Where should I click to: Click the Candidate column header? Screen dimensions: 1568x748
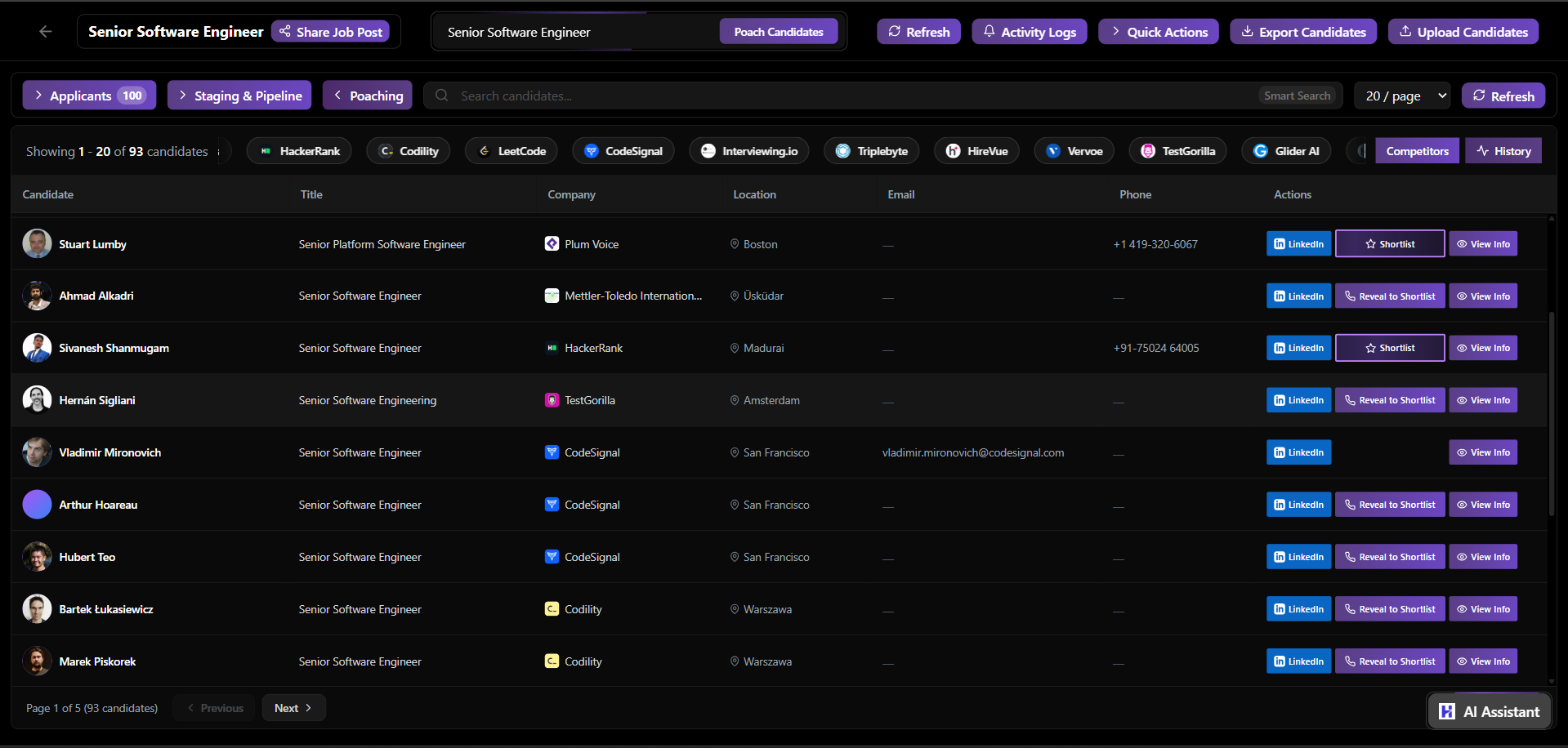click(x=48, y=194)
